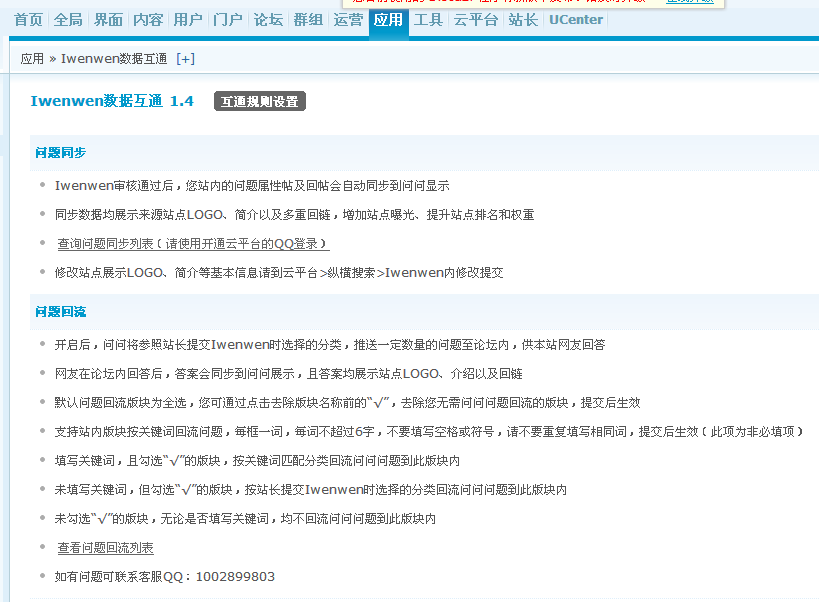Image resolution: width=819 pixels, height=602 pixels.
Task: Click the line starting Iwenwen审核通过后
Action: point(252,186)
